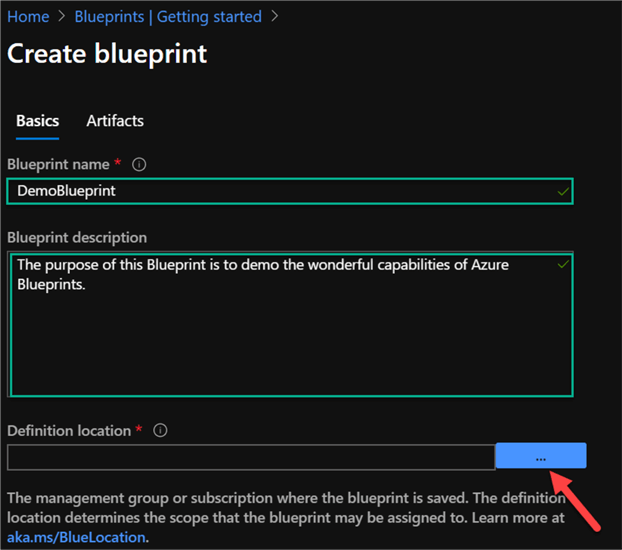This screenshot has width=622, height=550.
Task: Switch to the Basics tab
Action: tap(37, 121)
